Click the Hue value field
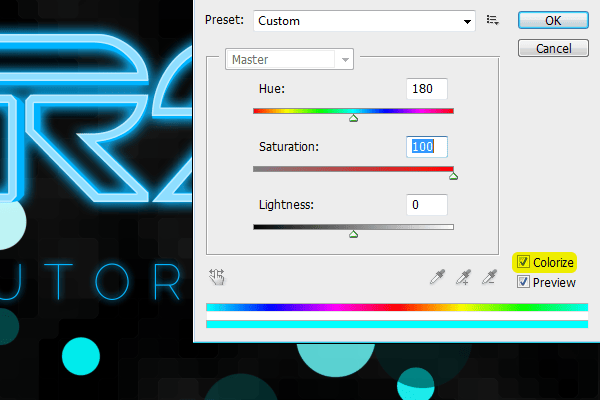Viewport: 600px width, 400px height. point(427,89)
